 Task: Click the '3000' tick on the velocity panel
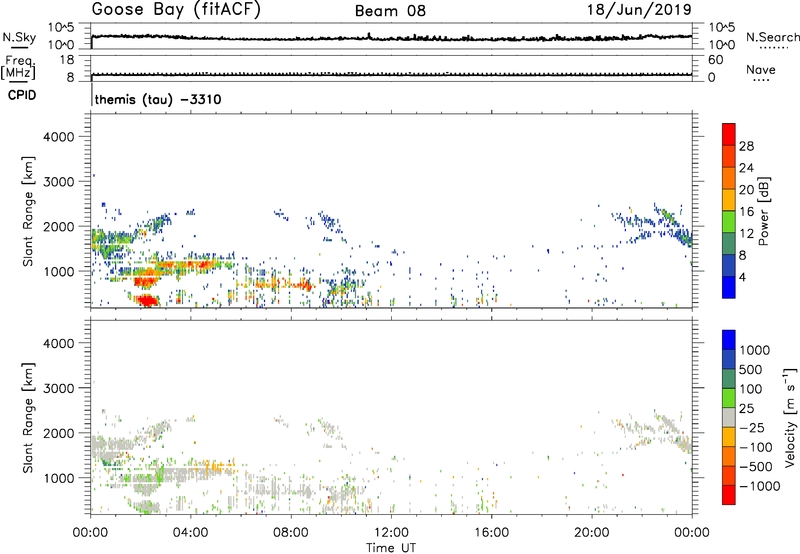58,388
